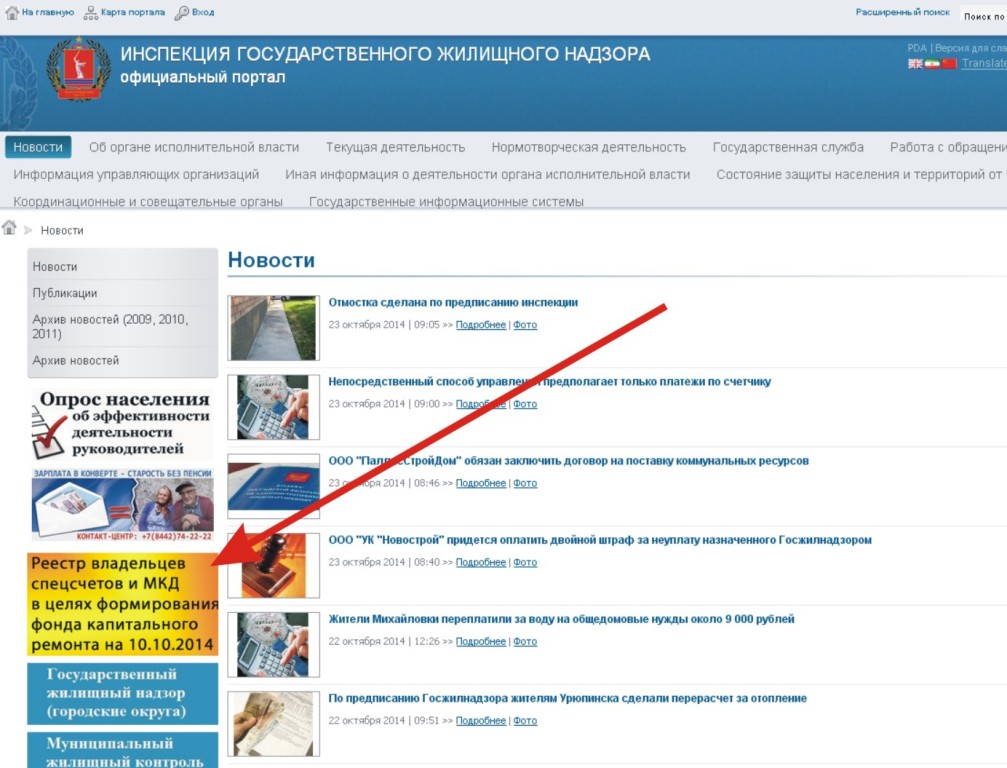Select the British flag language icon
Viewport: 1007px width, 768px height.
tap(915, 64)
